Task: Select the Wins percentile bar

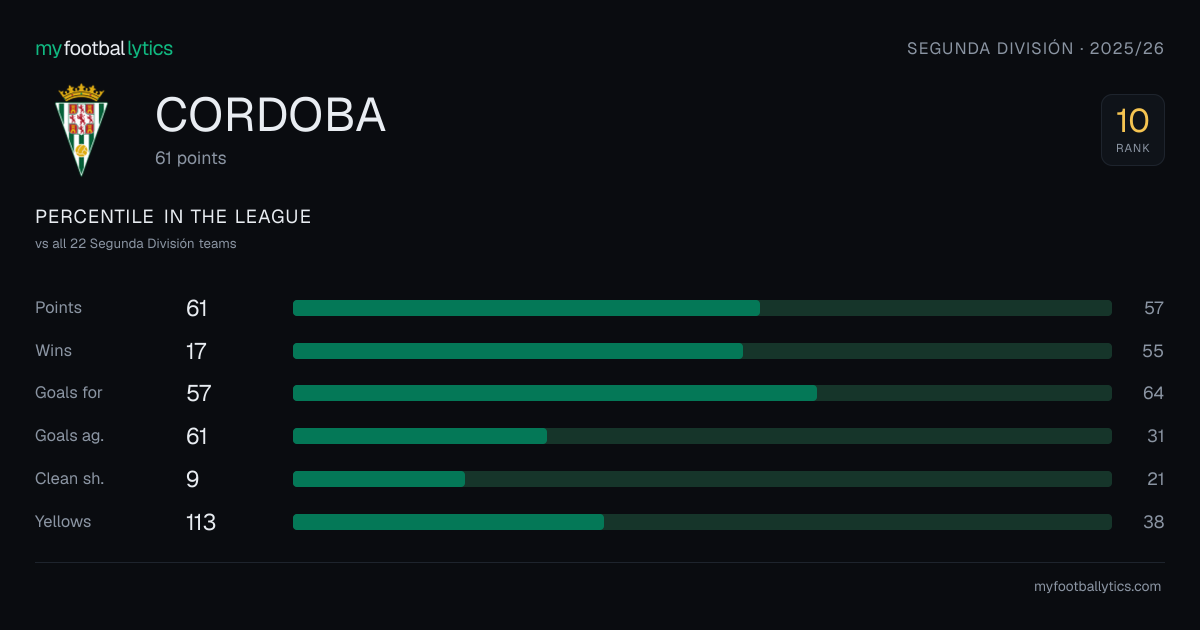Action: click(x=702, y=351)
